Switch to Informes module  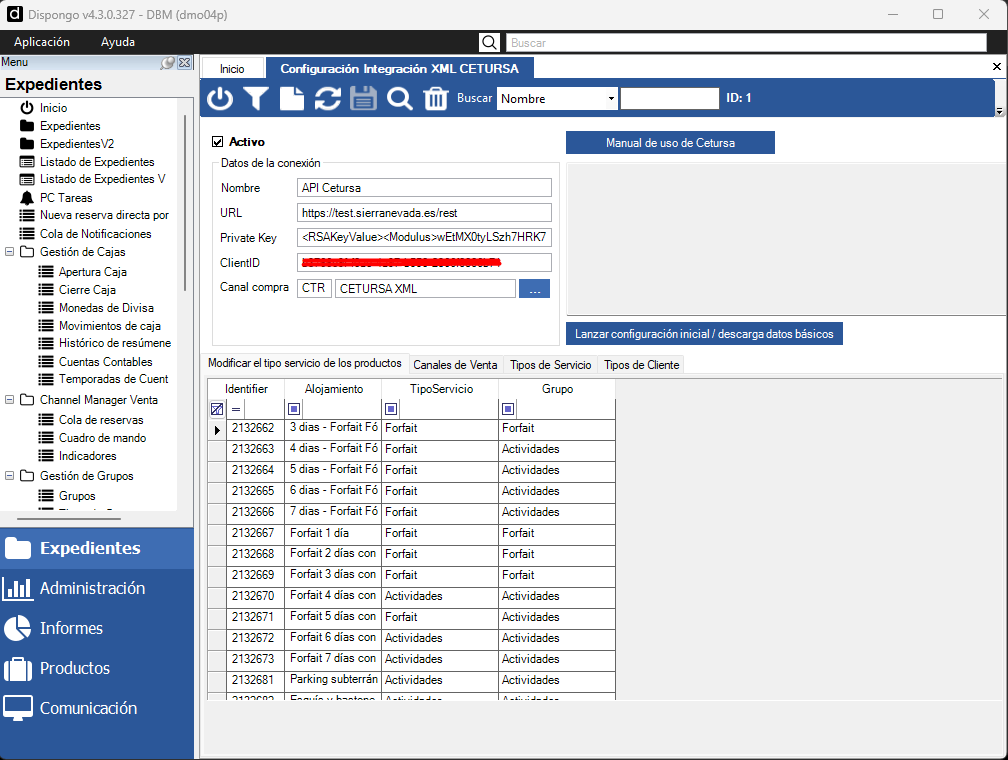click(x=96, y=628)
